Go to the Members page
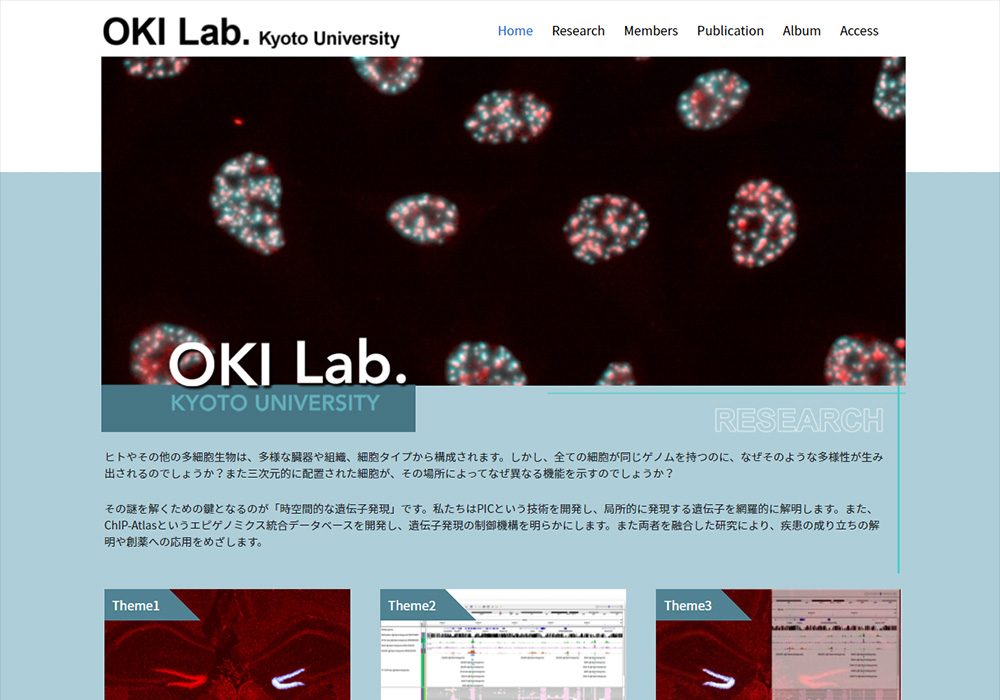The width and height of the screenshot is (1000, 700). click(651, 31)
